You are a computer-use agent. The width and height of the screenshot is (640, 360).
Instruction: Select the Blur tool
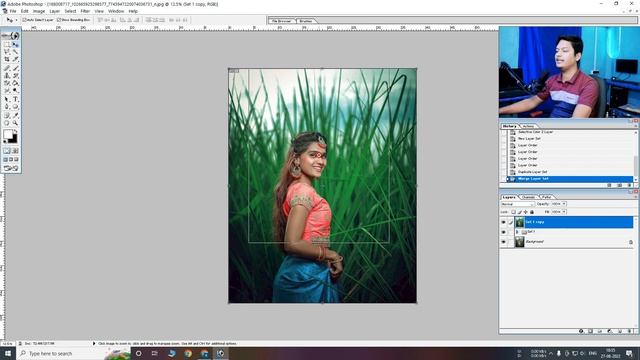click(x=7, y=91)
